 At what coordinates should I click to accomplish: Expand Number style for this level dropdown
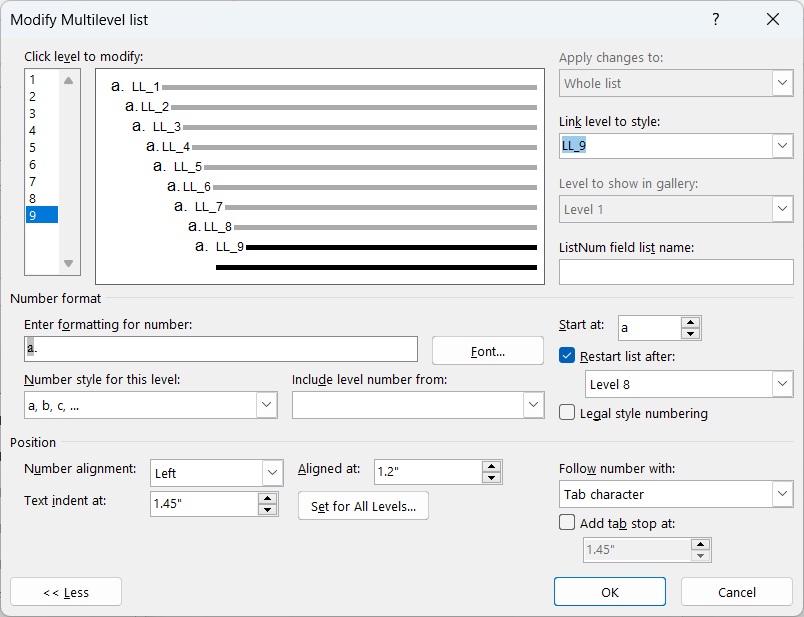pyautogui.click(x=266, y=405)
